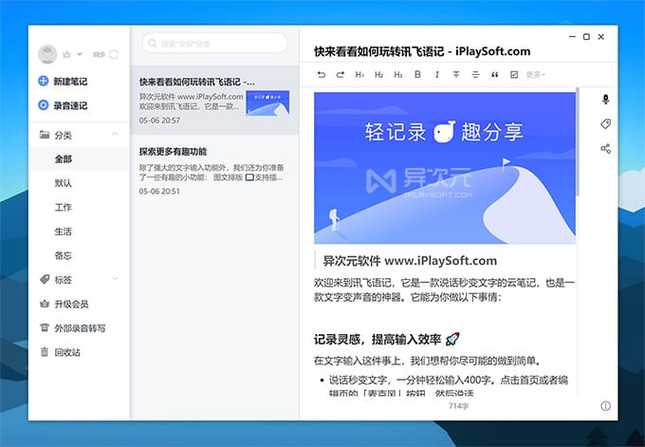
Task: Click the crown icon for 升级会员
Action: 44,303
